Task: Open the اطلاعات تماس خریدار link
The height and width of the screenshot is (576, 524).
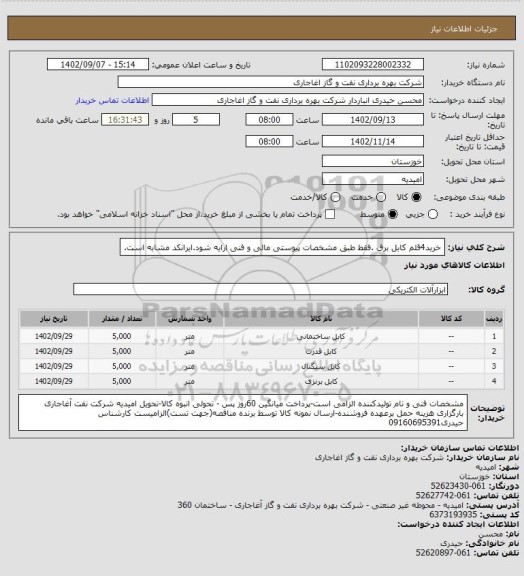Action: click(112, 100)
